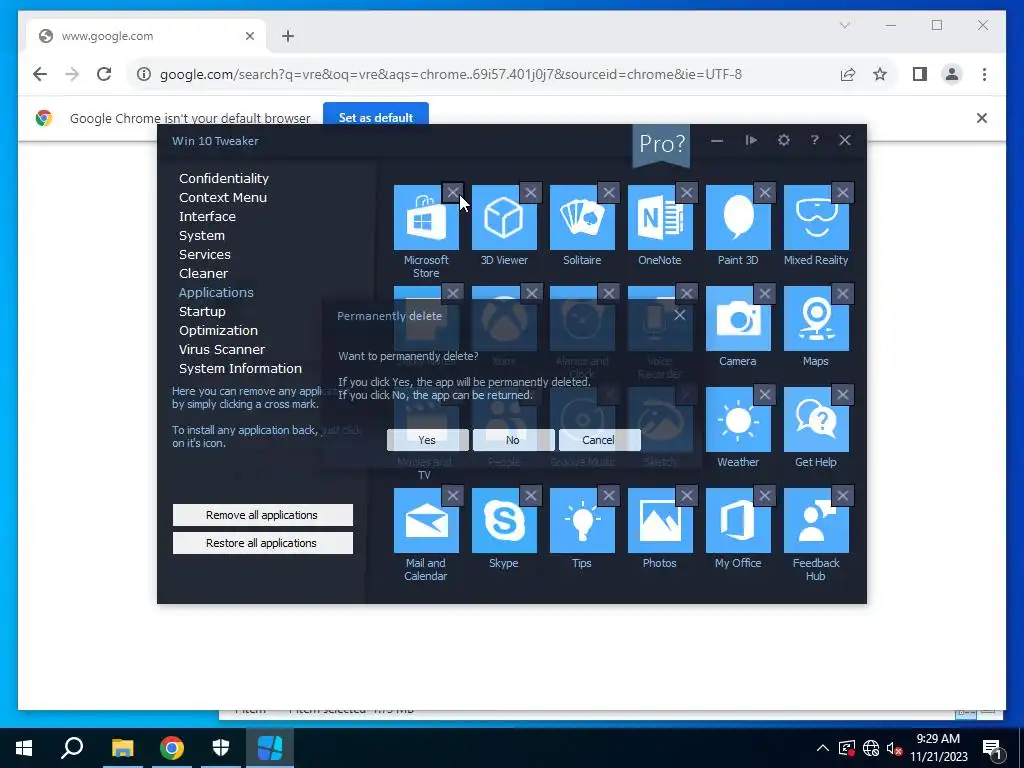1024x768 pixels.
Task: Choose No in Permanently delete dialog
Action: point(513,440)
